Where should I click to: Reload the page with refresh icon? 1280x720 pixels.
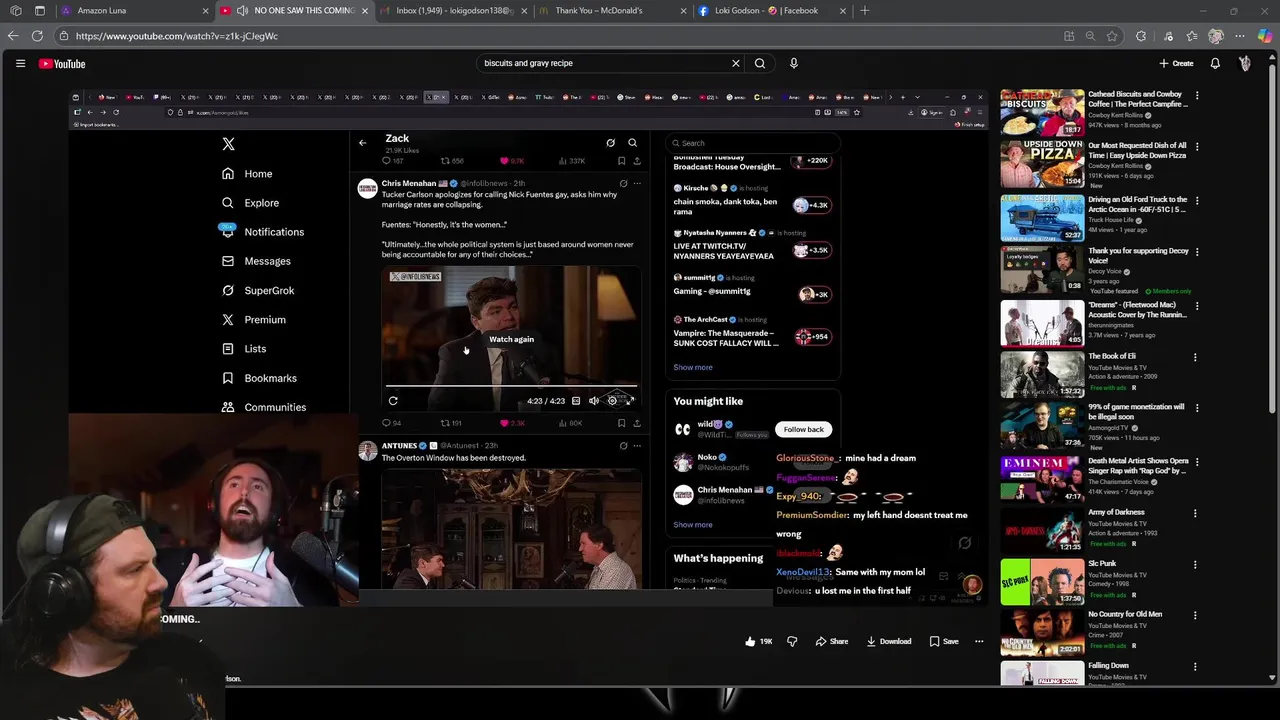pyautogui.click(x=37, y=36)
